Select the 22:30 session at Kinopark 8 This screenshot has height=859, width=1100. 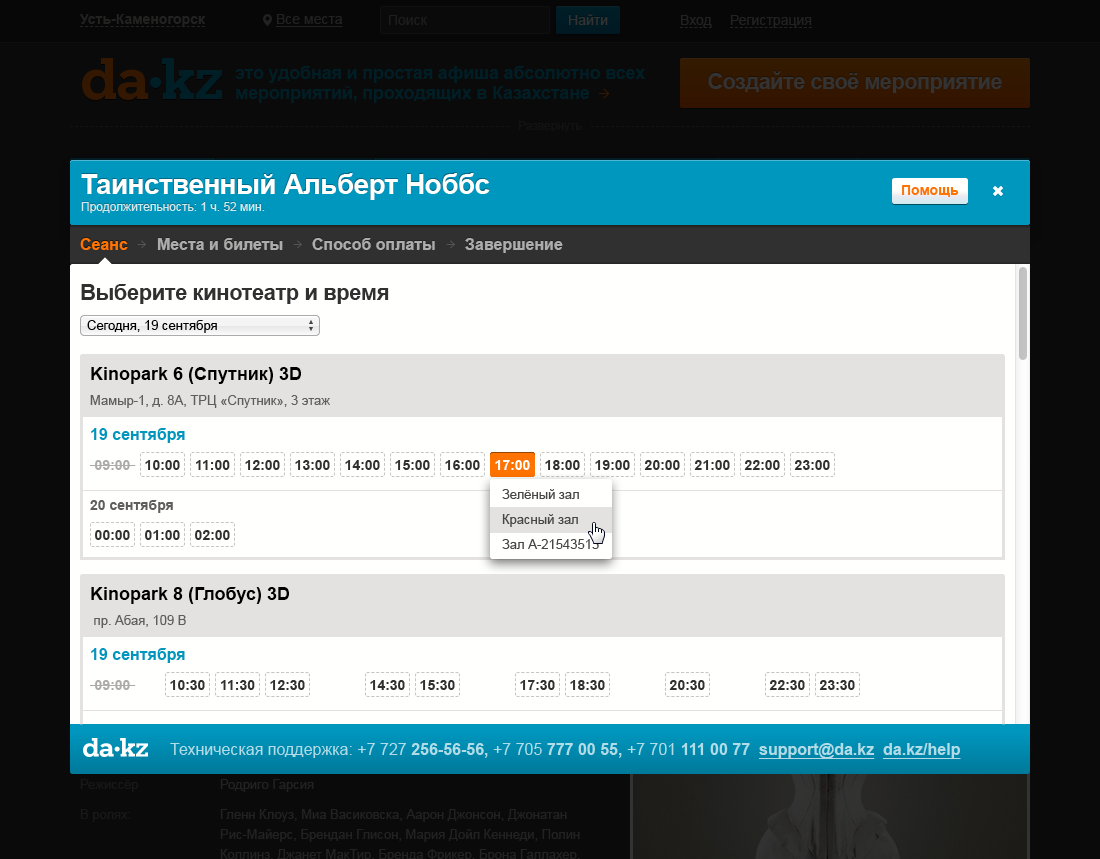pyautogui.click(x=787, y=685)
